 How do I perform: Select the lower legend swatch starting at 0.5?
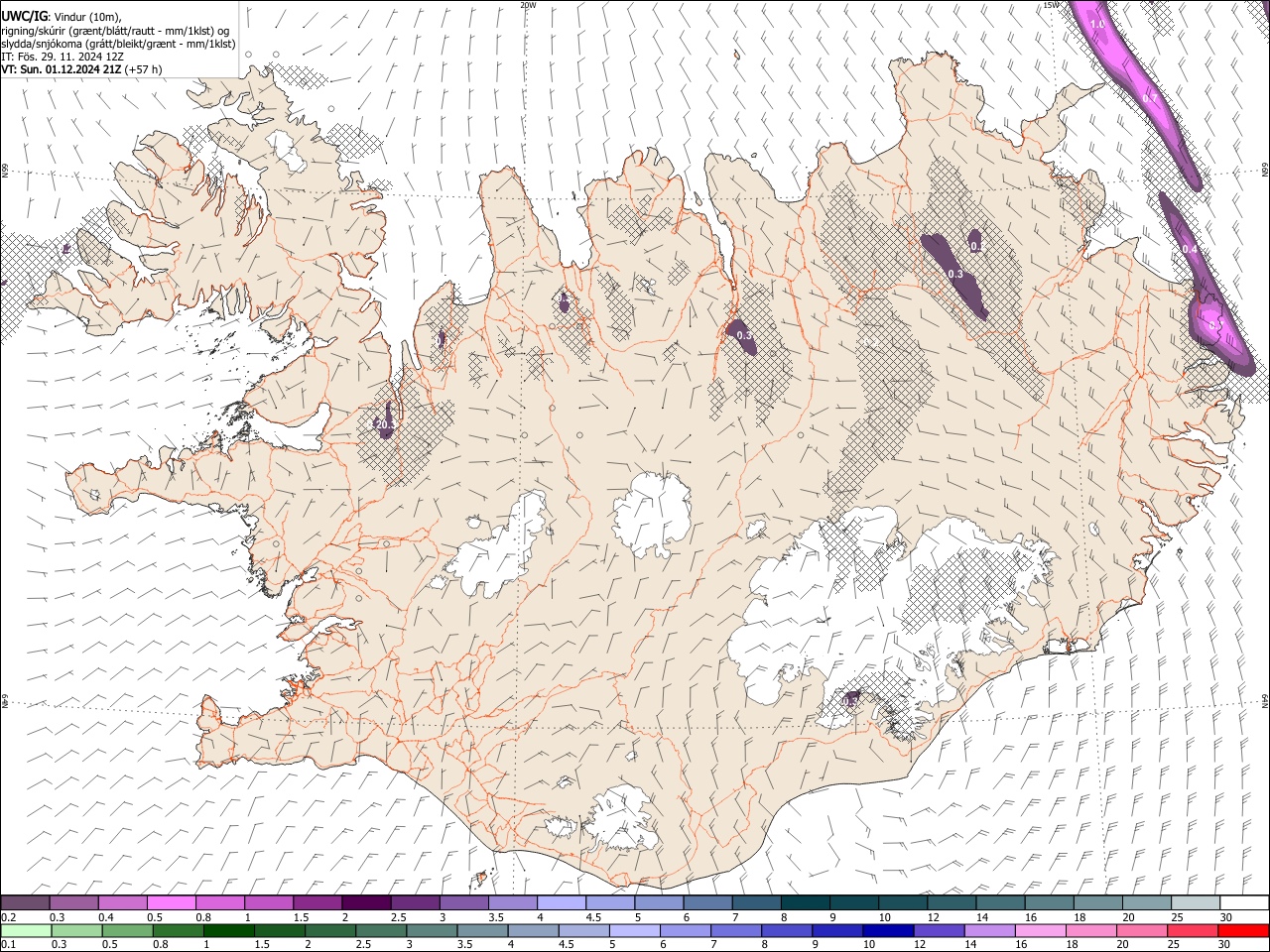pyautogui.click(x=127, y=930)
